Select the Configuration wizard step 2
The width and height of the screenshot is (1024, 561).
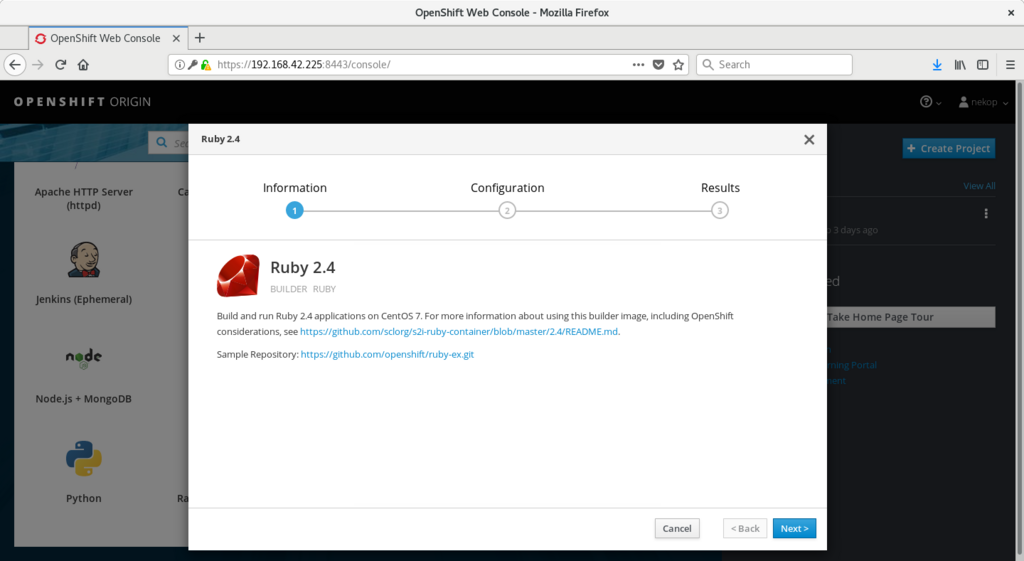point(507,210)
